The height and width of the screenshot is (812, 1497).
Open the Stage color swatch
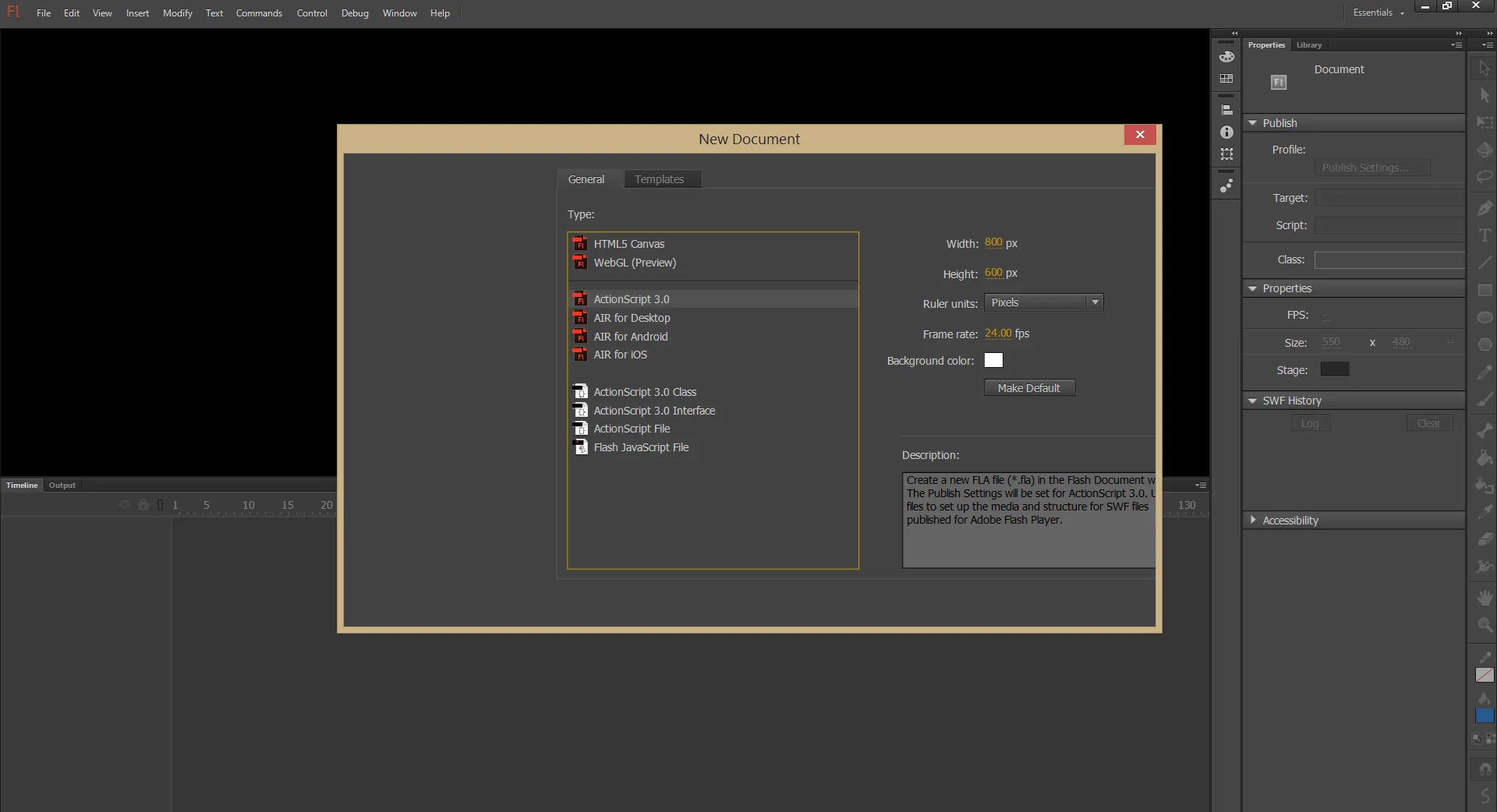coord(1335,369)
